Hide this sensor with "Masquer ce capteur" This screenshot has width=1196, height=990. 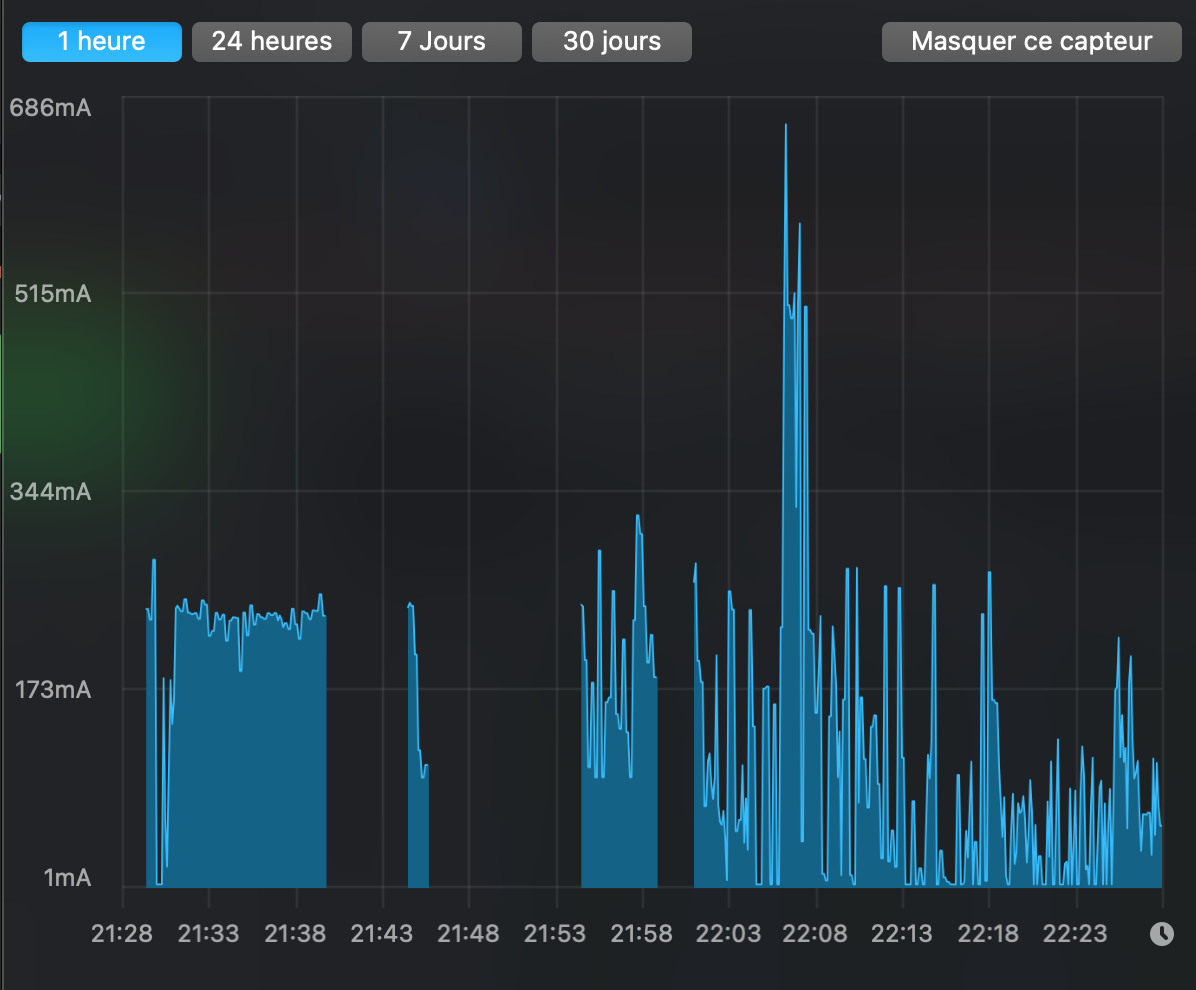[x=1030, y=41]
